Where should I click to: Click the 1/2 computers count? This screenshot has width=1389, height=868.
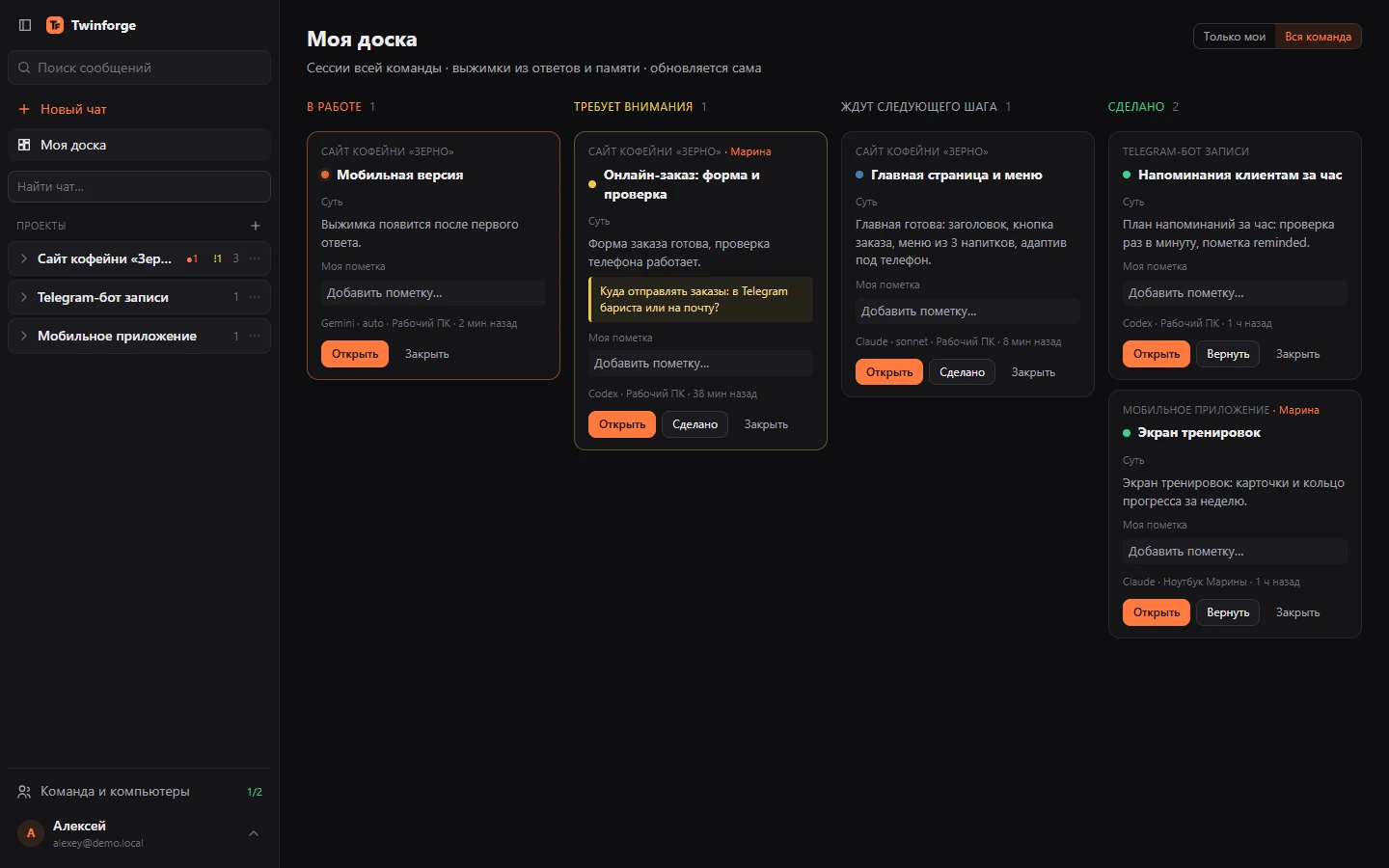click(255, 792)
